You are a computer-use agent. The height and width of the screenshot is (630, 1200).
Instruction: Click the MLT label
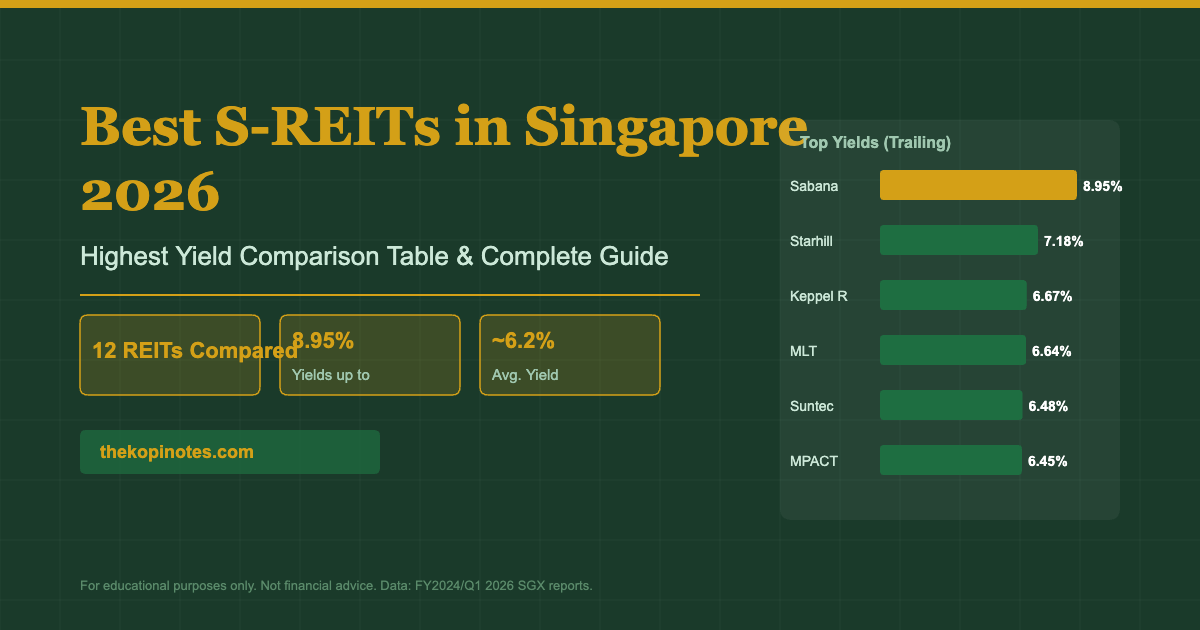pyautogui.click(x=803, y=351)
